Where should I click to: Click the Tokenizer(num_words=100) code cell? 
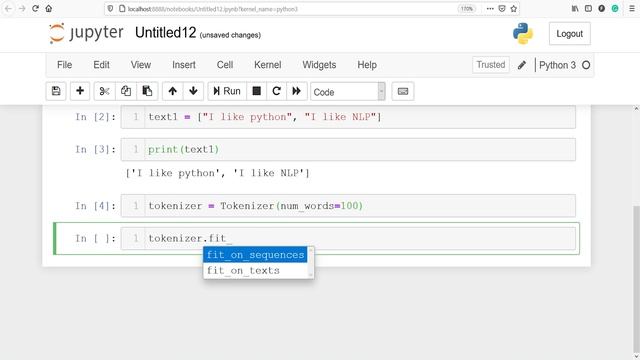click(x=348, y=206)
